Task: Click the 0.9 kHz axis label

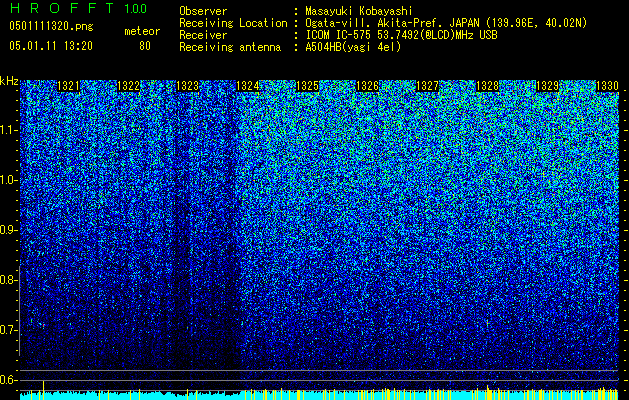Action: click(8, 230)
